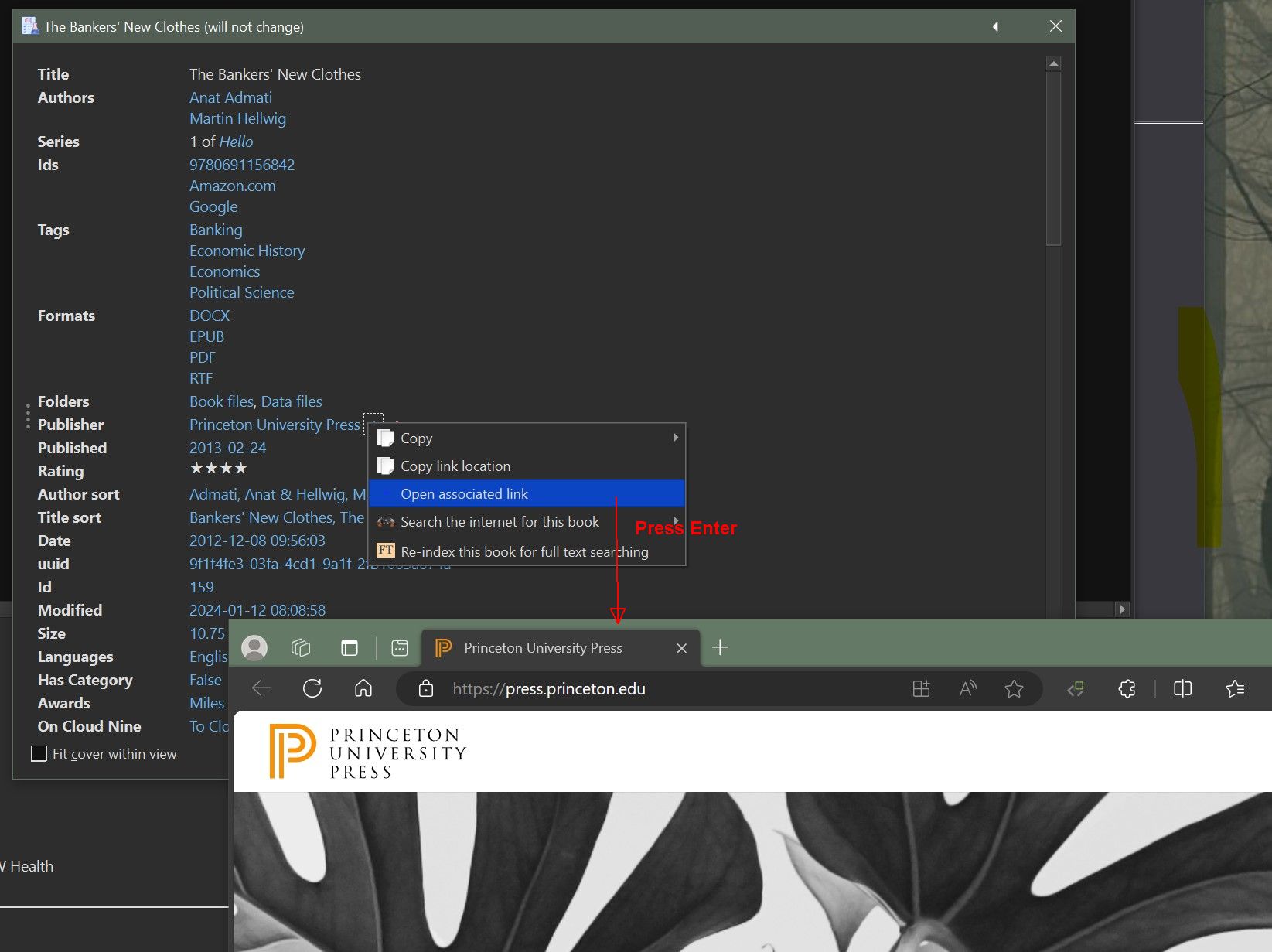Click the green extension icon in Edge toolbar
The height and width of the screenshot is (952, 1272).
click(x=1076, y=688)
